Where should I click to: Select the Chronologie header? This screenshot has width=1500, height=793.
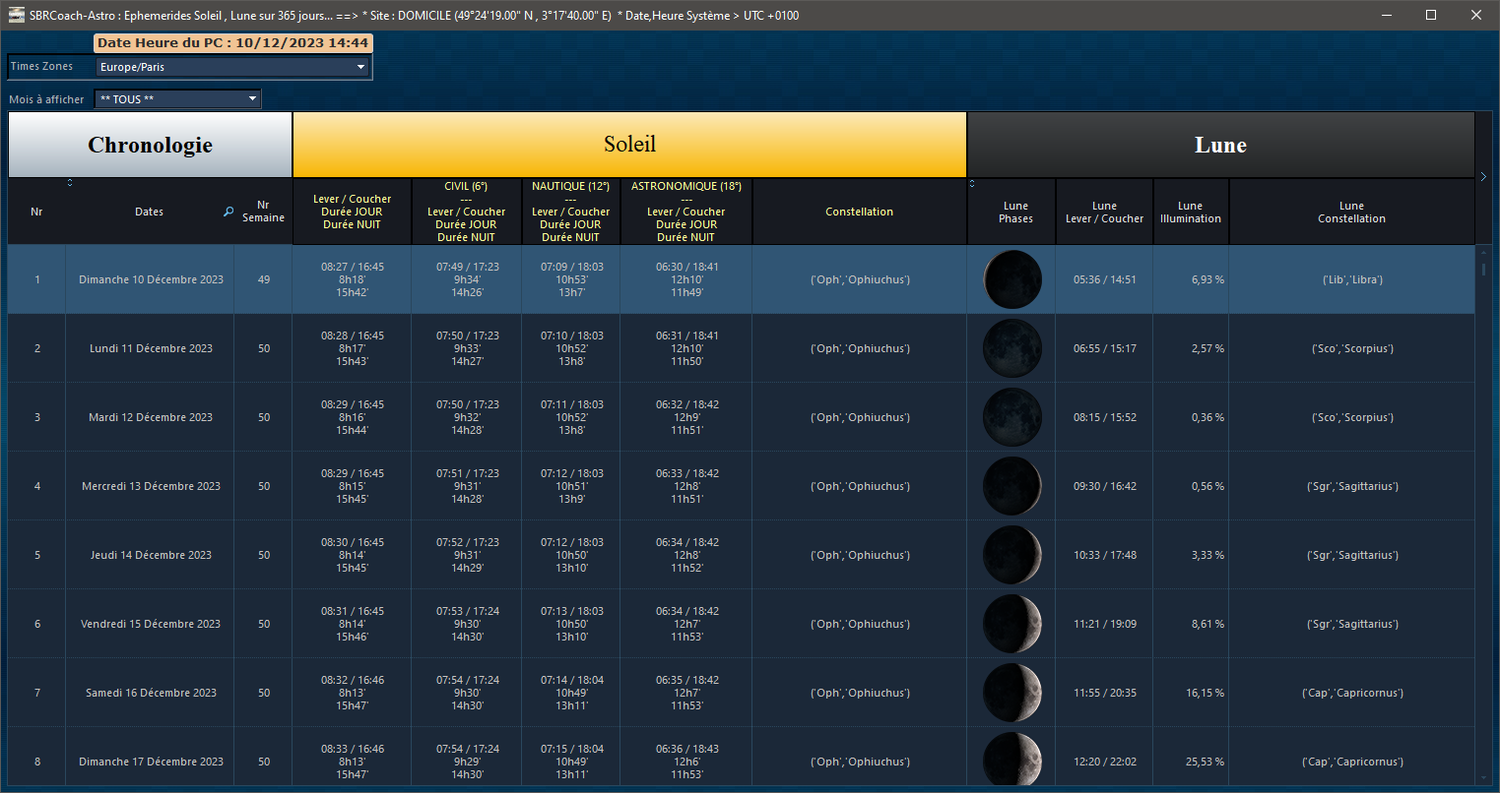tap(150, 145)
